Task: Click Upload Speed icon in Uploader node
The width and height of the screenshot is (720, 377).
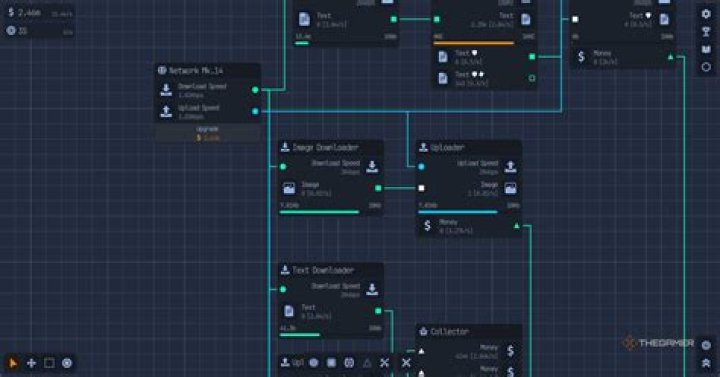Action: tap(511, 167)
